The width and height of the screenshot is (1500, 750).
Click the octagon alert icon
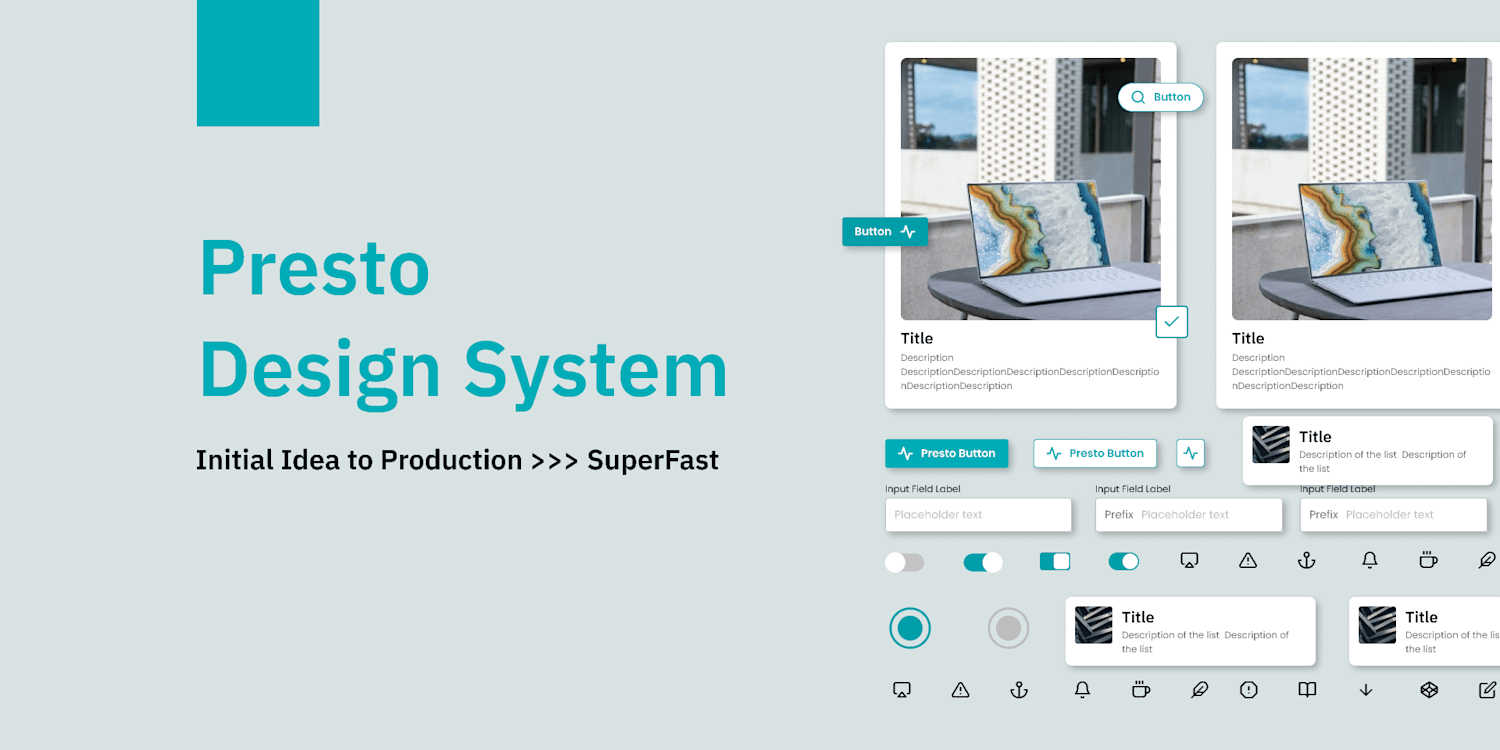pyautogui.click(x=1248, y=689)
